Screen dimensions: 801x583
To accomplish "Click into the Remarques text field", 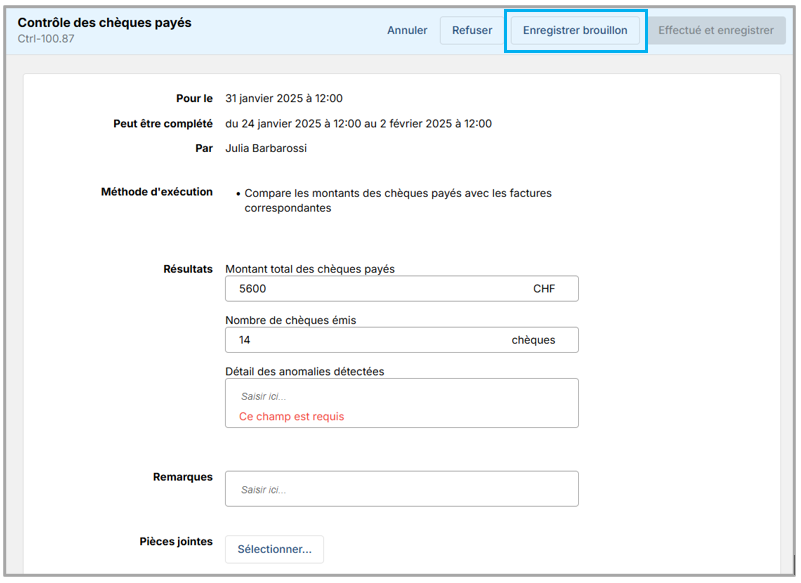I will (x=401, y=489).
